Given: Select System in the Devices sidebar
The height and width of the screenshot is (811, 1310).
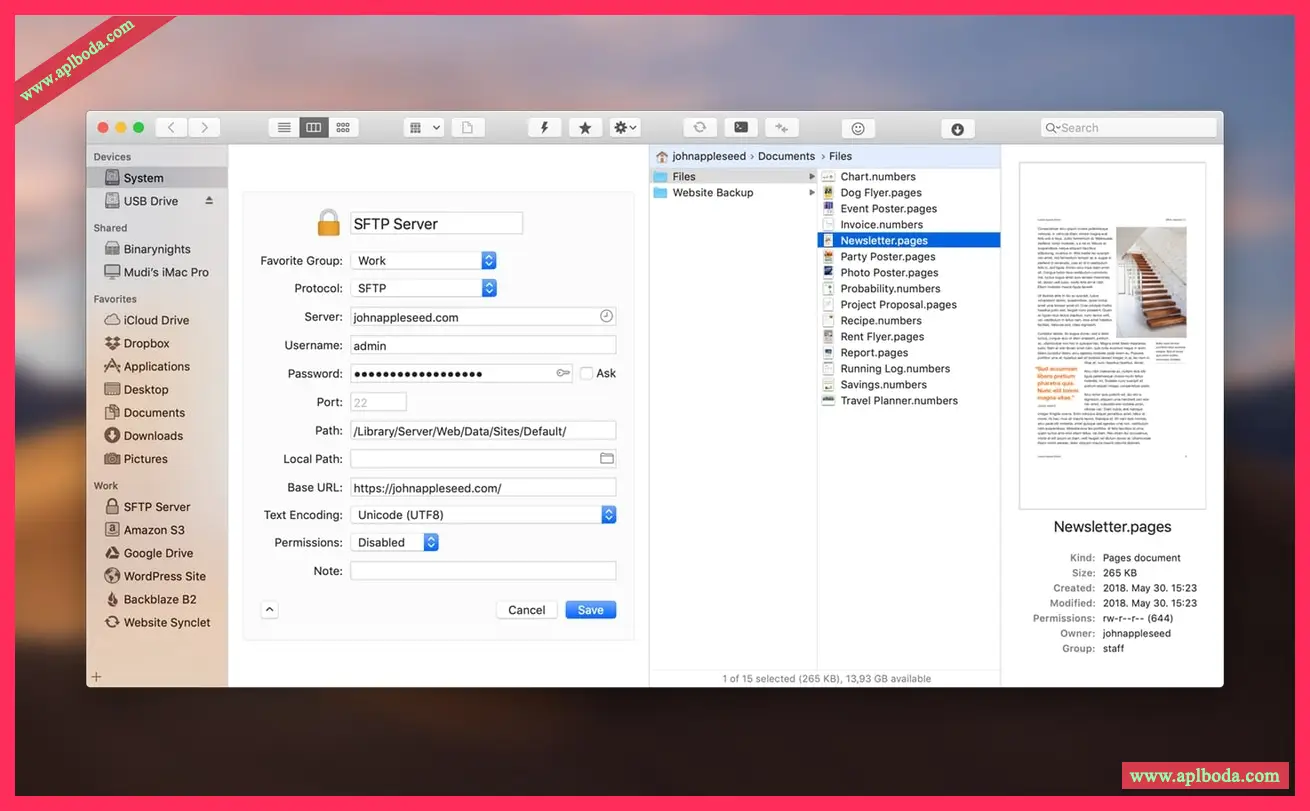Looking at the screenshot, I should click(x=157, y=178).
